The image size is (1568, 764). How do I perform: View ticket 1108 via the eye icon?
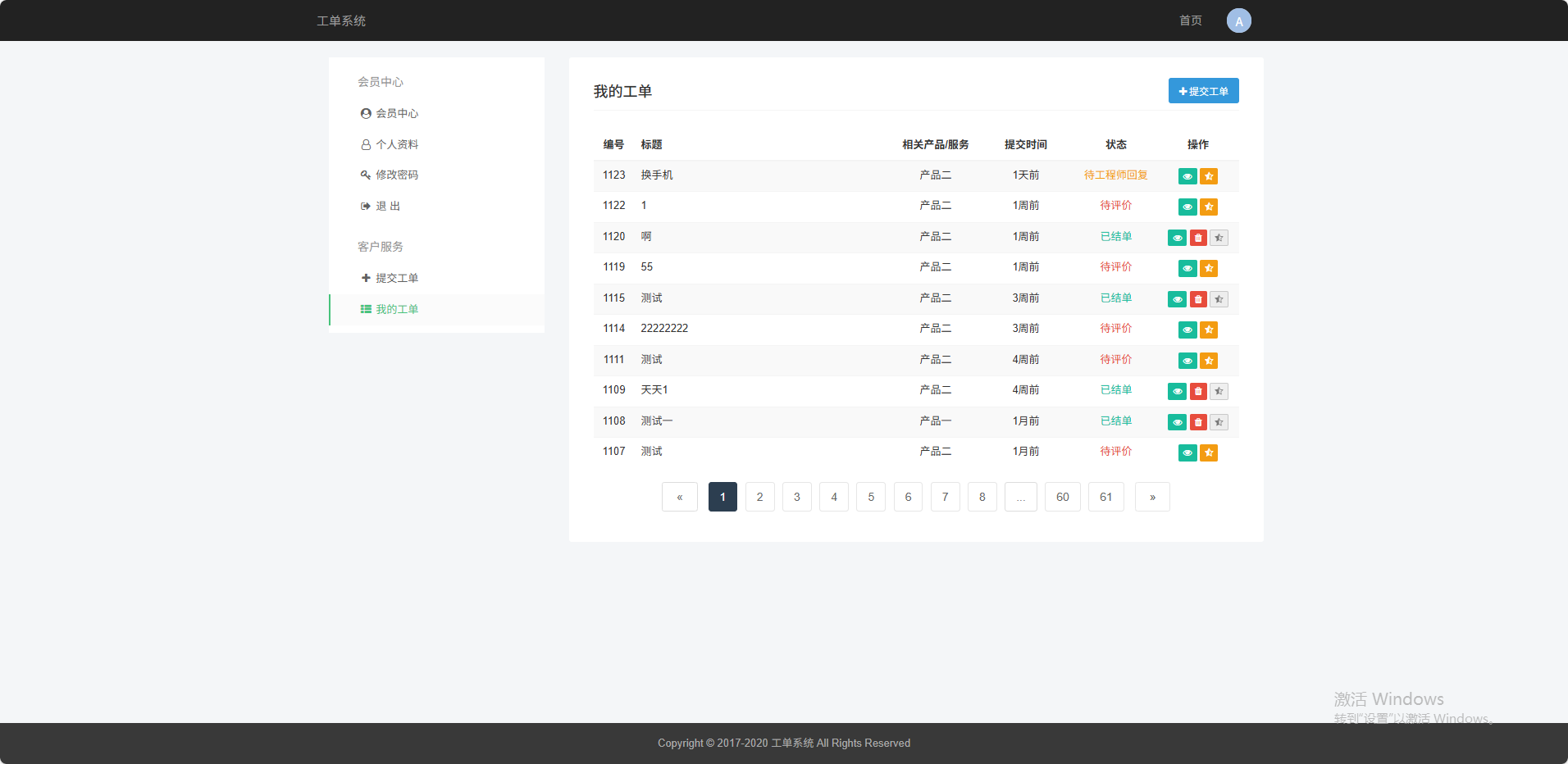1177,422
